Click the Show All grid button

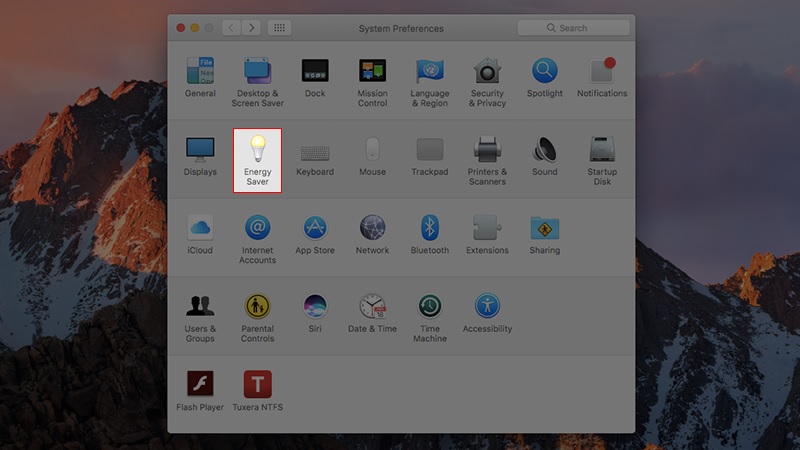280,28
